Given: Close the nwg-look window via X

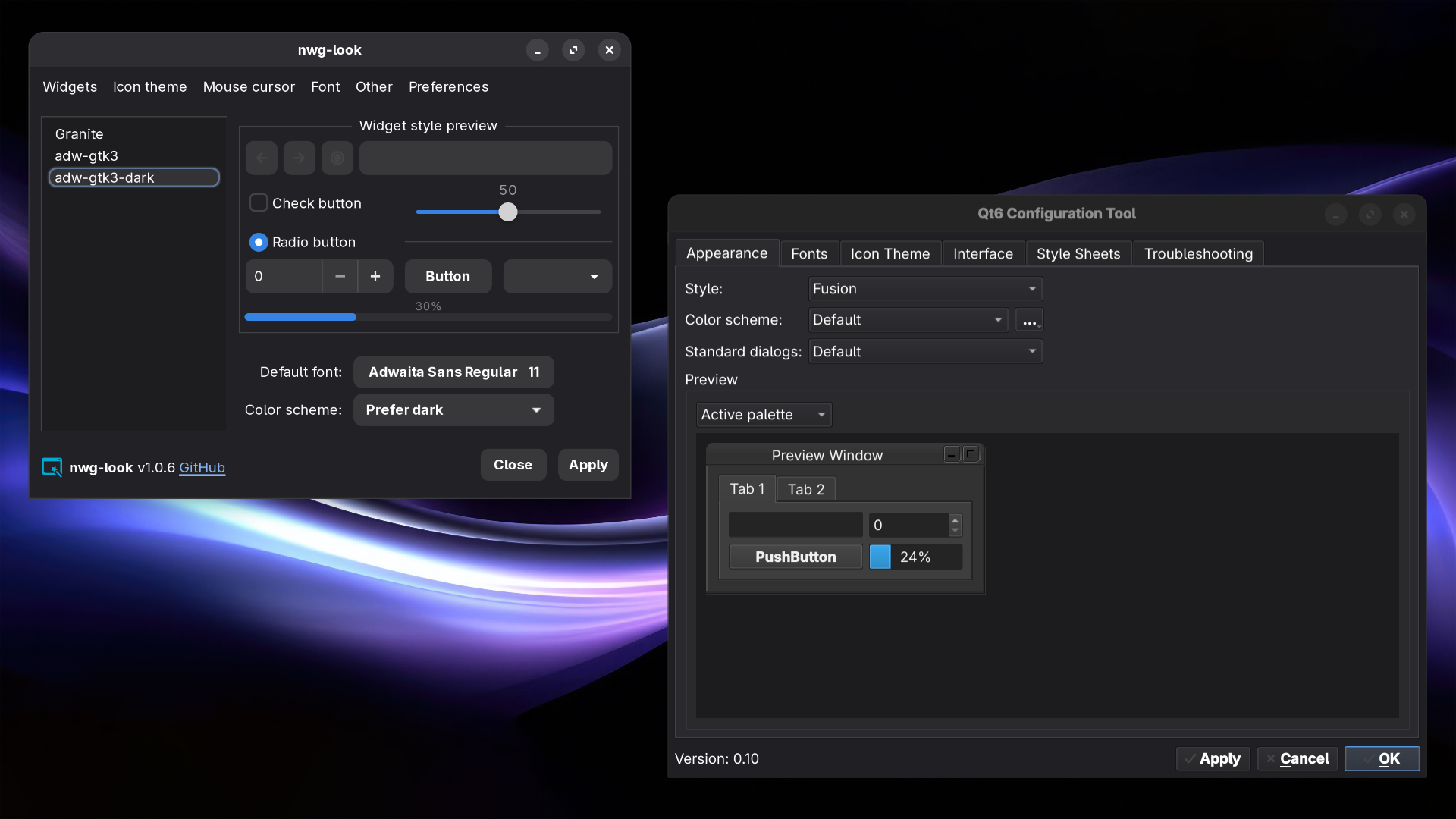Looking at the screenshot, I should pos(610,50).
